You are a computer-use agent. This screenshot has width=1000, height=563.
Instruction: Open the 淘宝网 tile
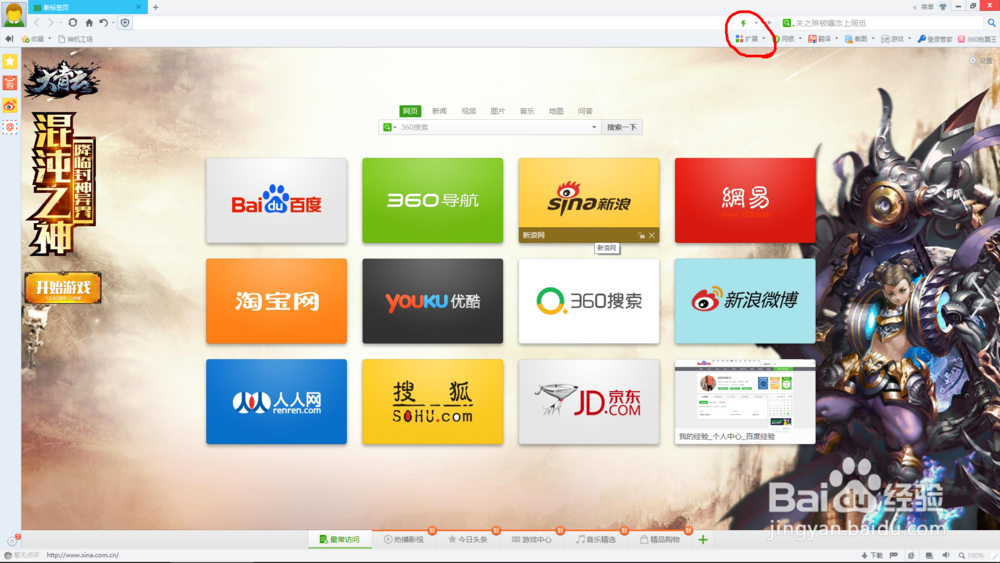click(x=276, y=301)
